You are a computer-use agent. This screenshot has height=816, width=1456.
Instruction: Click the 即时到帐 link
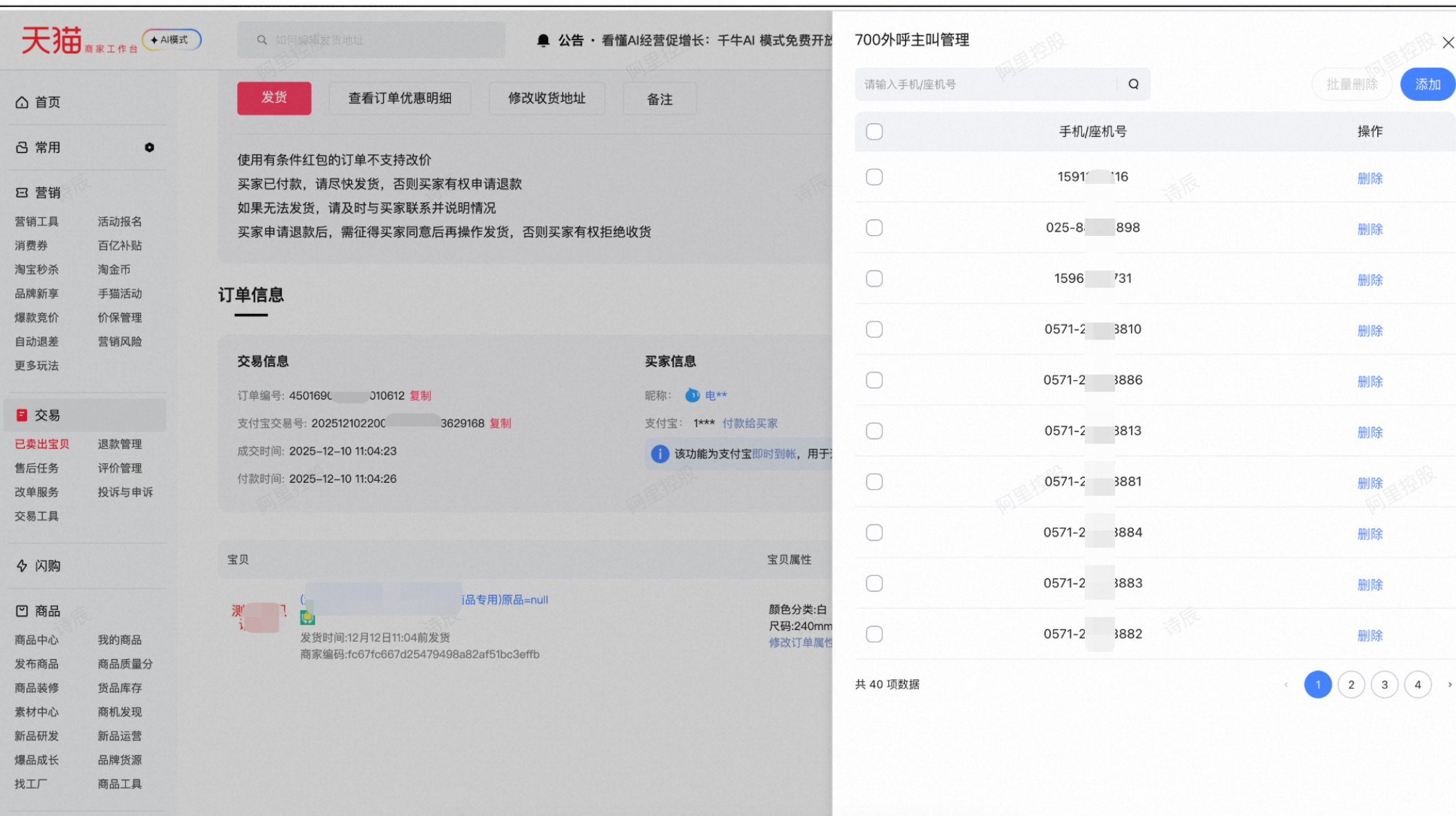[774, 454]
